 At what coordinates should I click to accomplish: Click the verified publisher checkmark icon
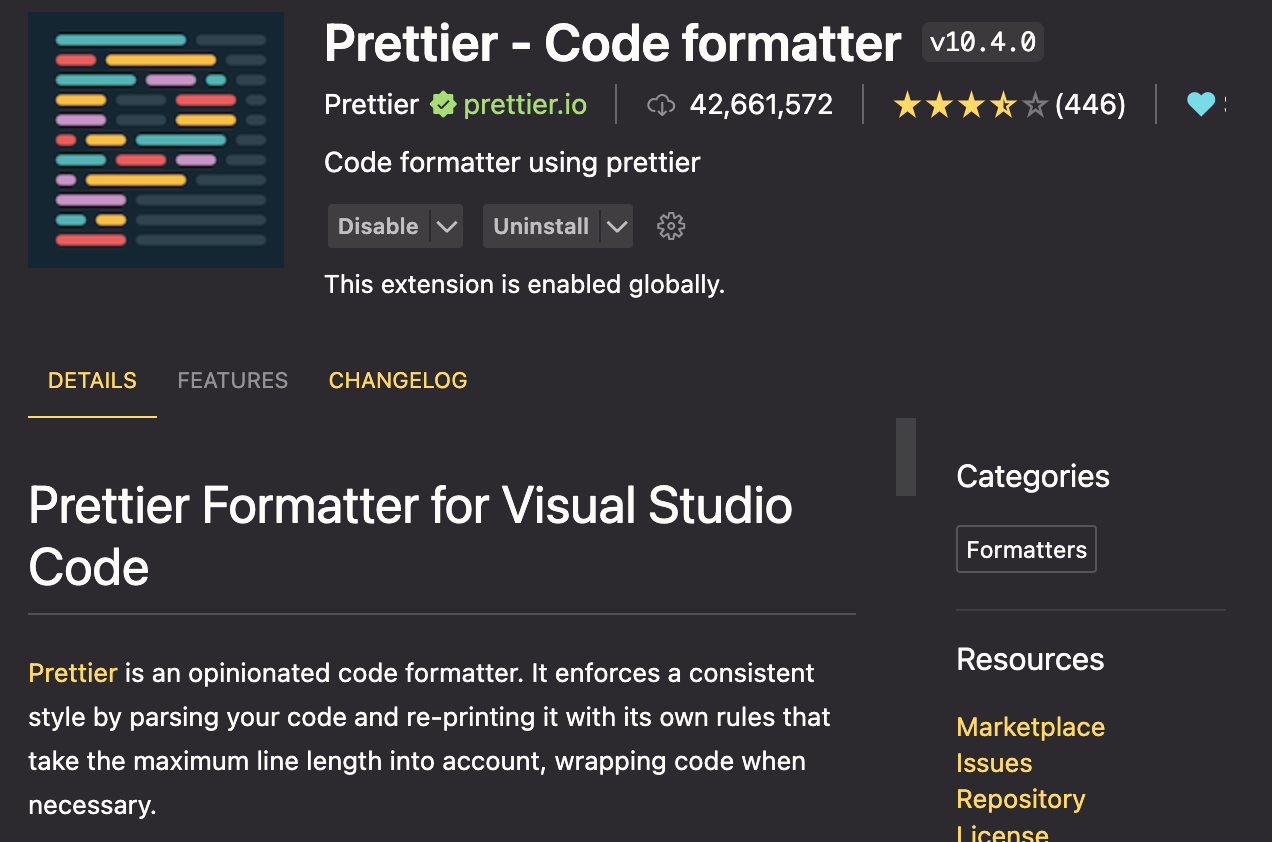[x=442, y=103]
